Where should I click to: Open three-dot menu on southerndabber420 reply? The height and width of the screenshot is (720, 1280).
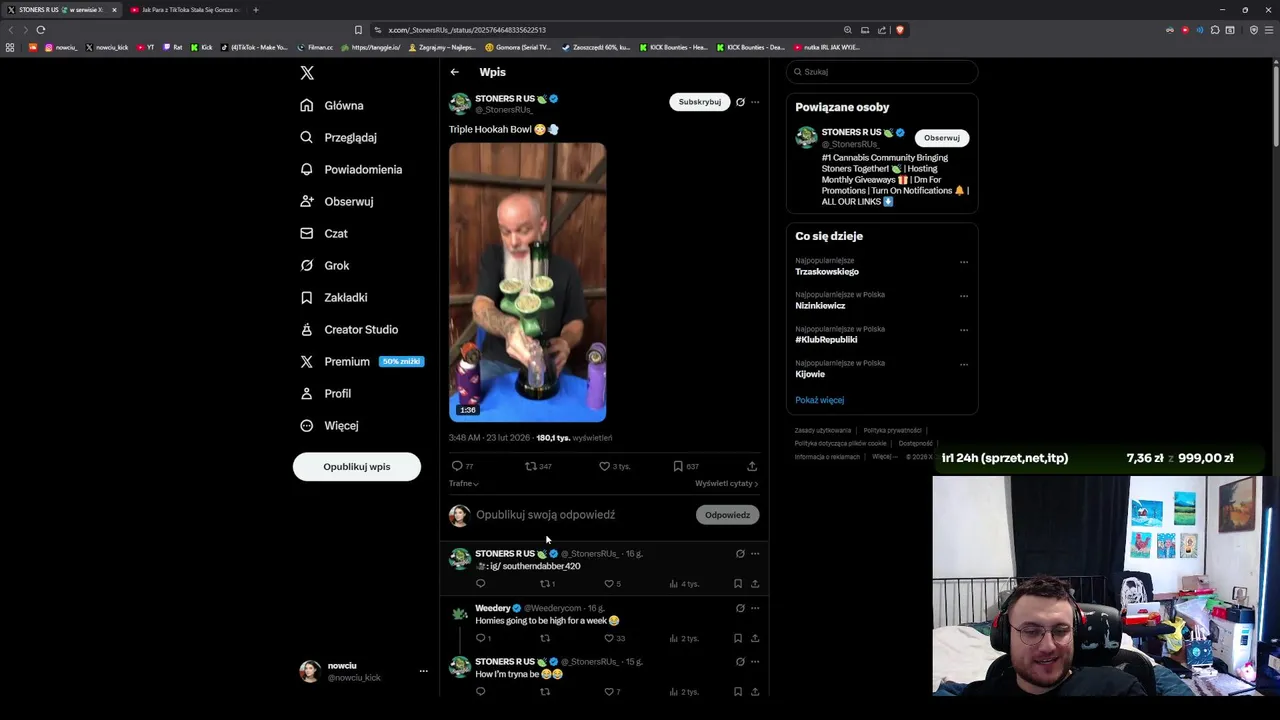tap(755, 554)
